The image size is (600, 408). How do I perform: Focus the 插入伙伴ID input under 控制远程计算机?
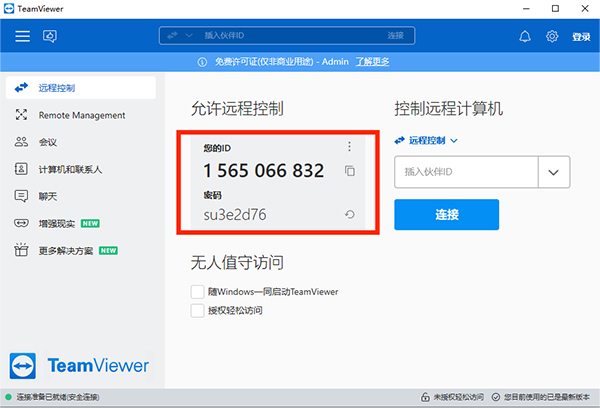(x=466, y=172)
